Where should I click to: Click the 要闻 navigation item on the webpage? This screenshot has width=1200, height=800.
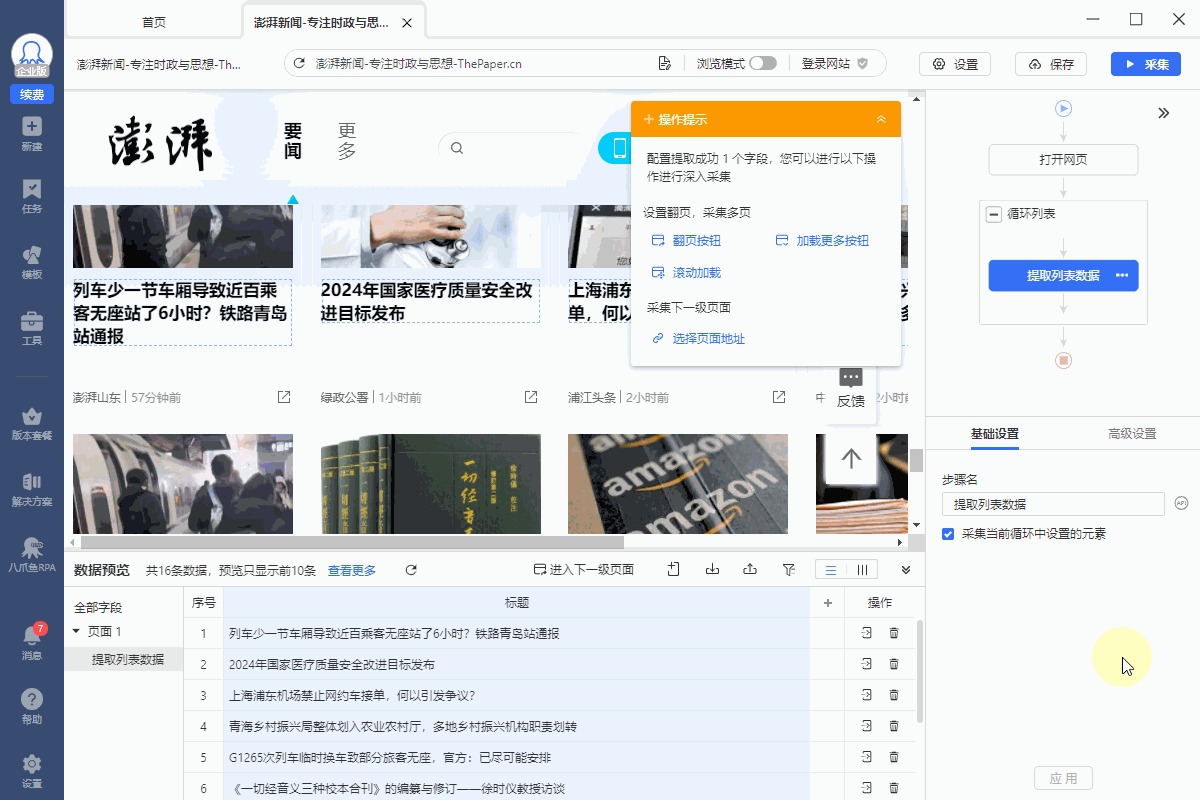click(293, 141)
